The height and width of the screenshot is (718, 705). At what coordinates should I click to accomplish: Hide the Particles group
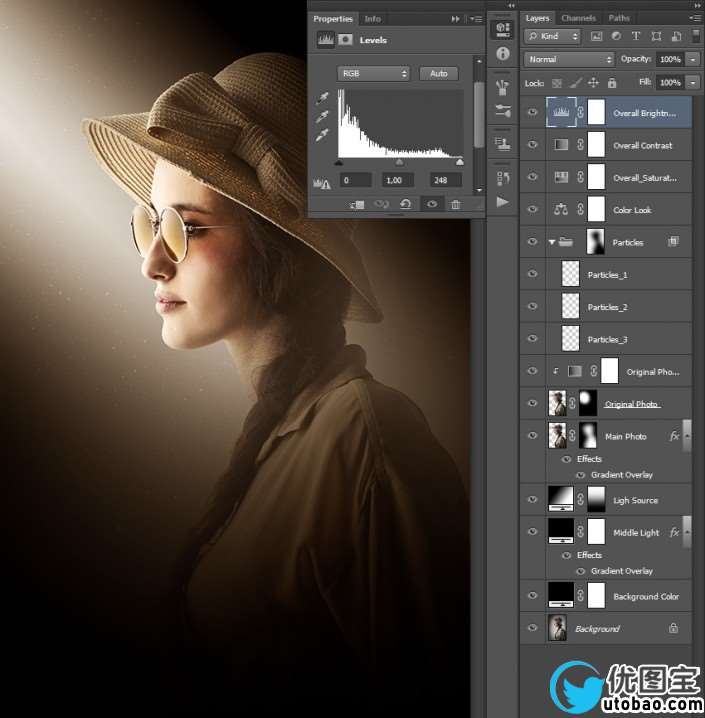click(x=532, y=242)
